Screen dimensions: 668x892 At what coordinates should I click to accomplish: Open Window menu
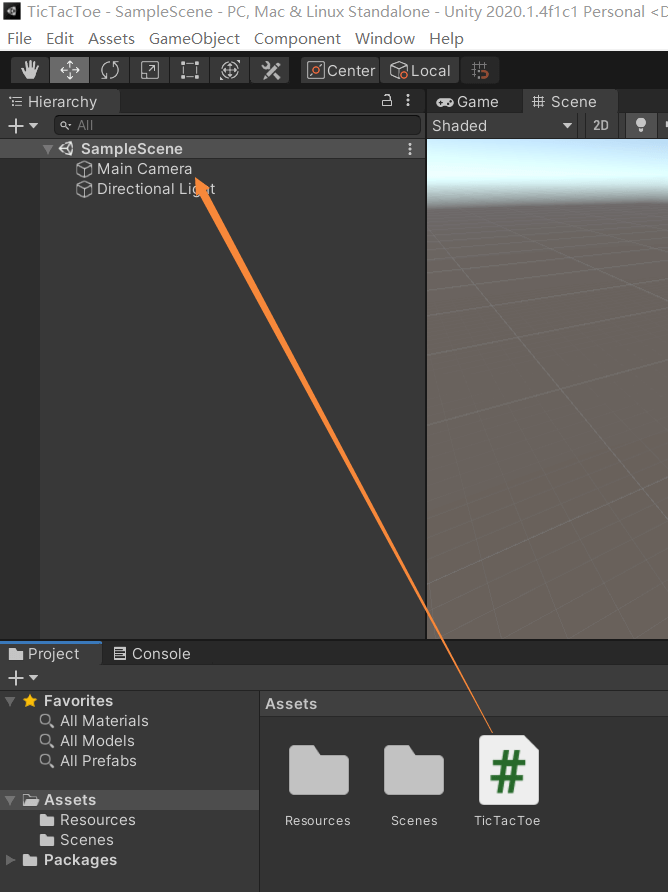click(x=385, y=39)
